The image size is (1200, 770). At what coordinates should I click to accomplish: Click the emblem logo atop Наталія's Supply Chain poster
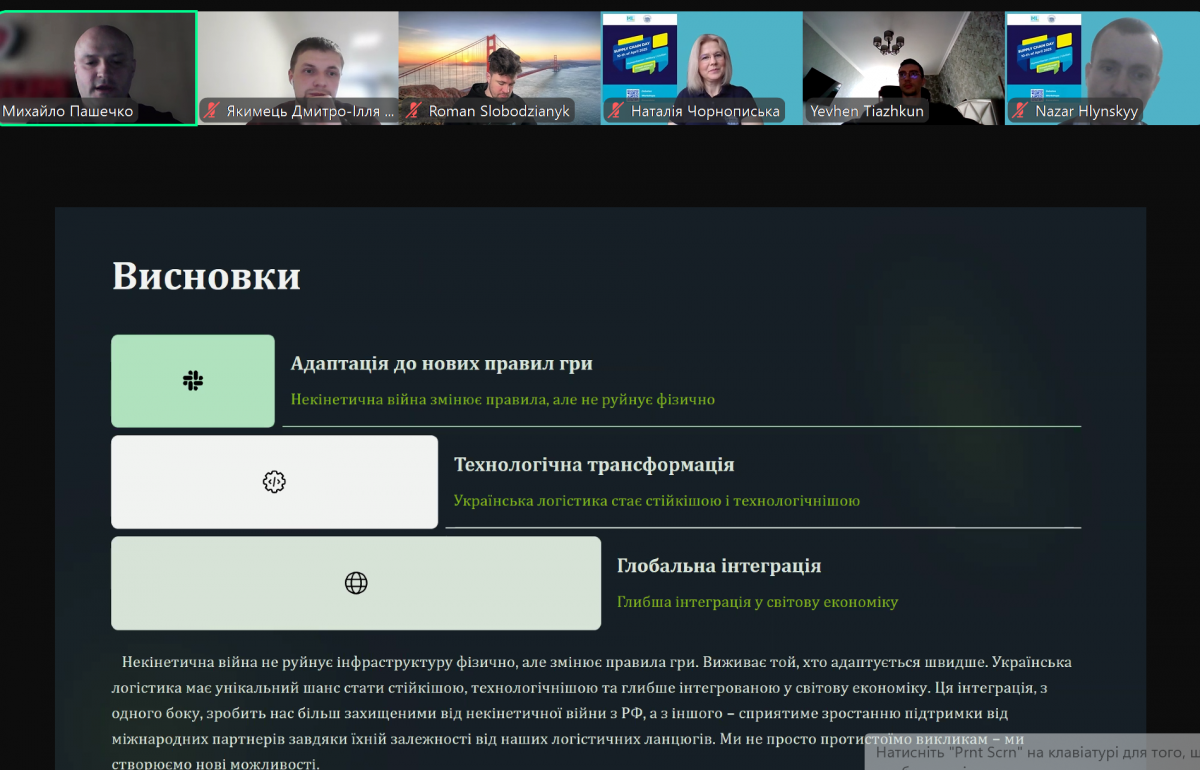(648, 18)
